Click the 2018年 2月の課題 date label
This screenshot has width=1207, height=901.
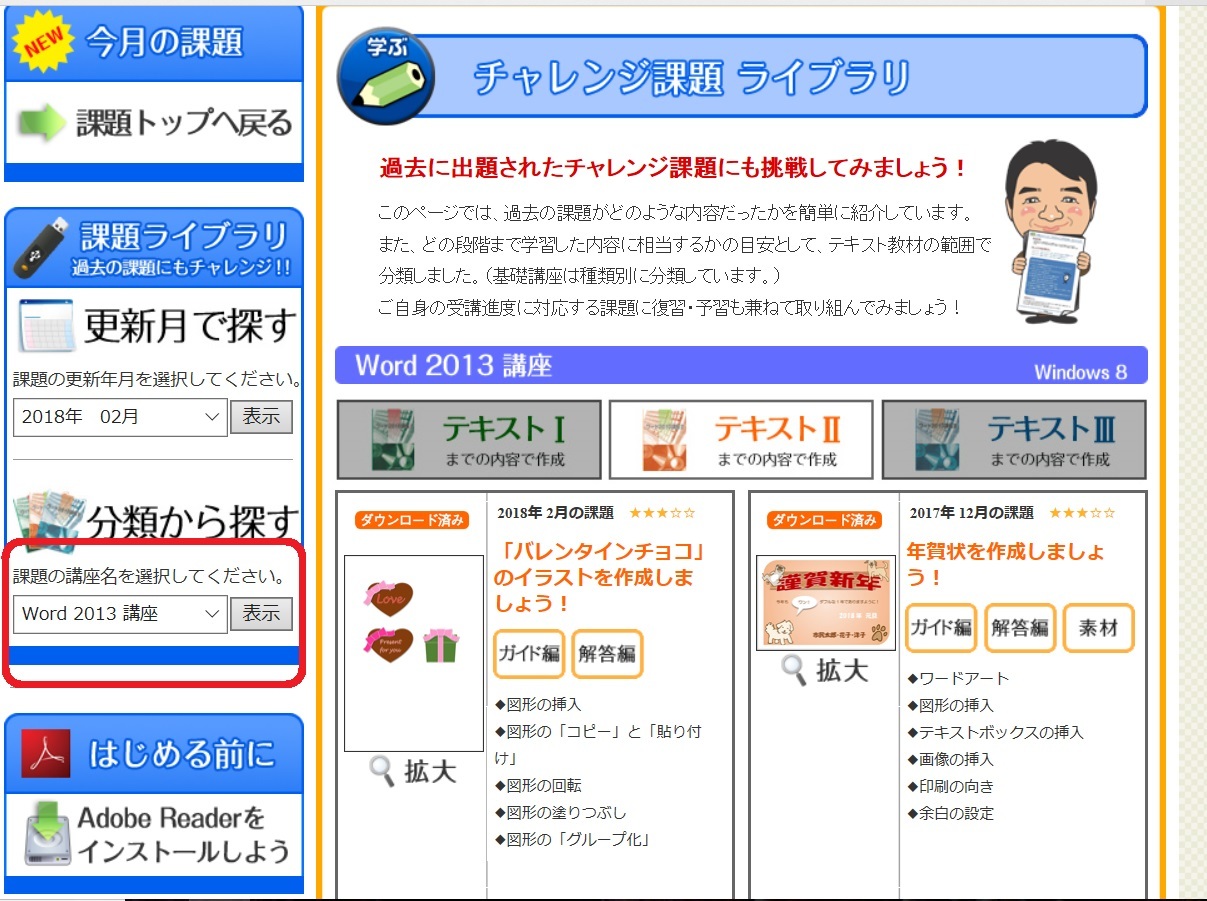555,513
